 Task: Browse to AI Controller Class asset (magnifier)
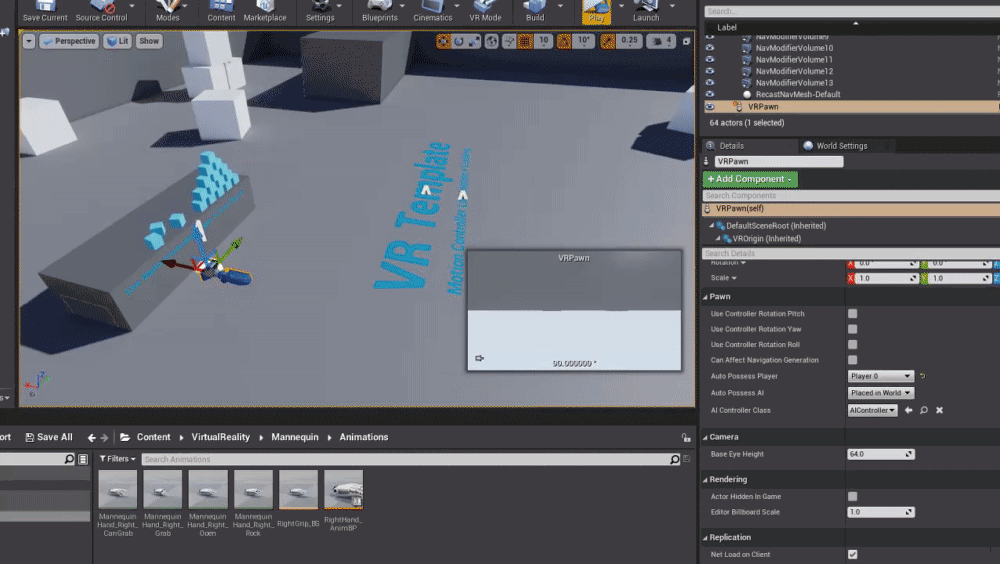[x=923, y=410]
